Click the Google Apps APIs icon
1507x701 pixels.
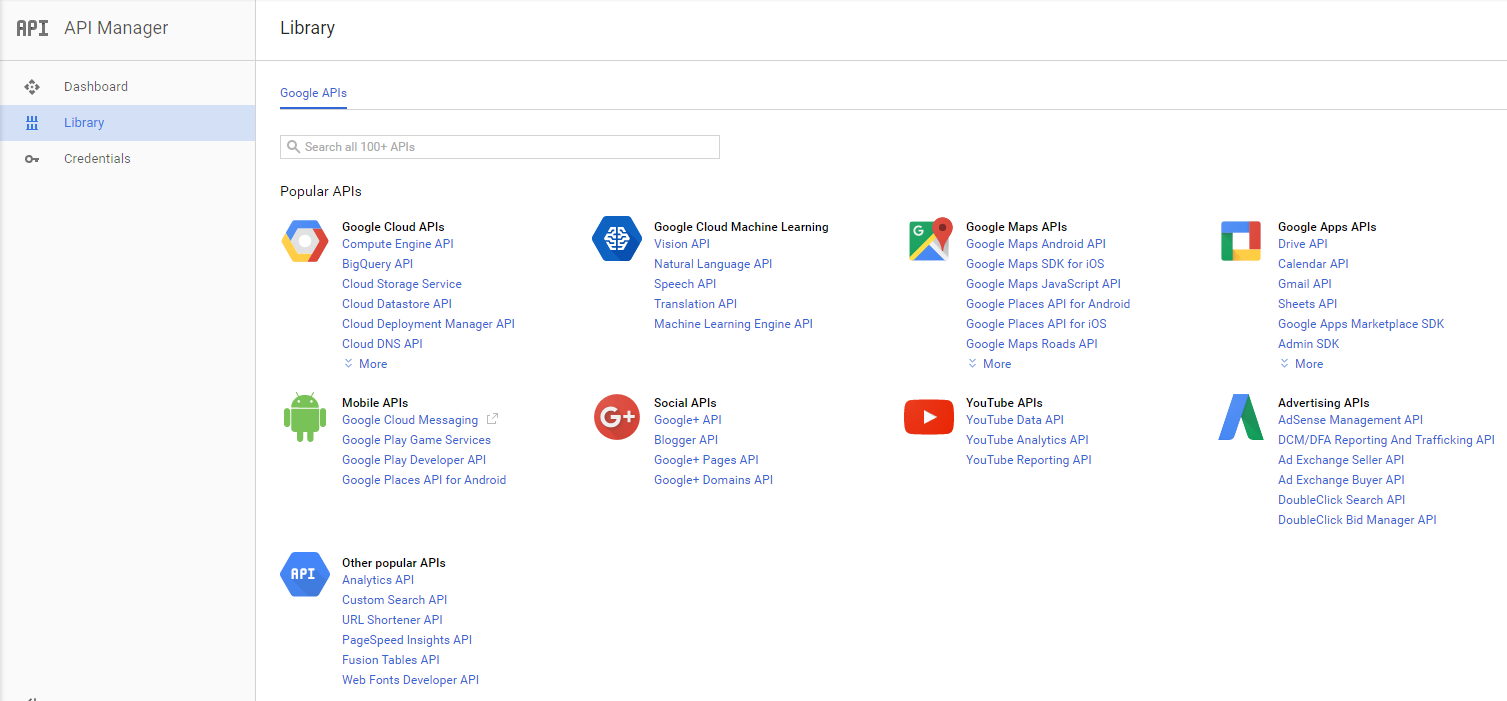(1241, 241)
